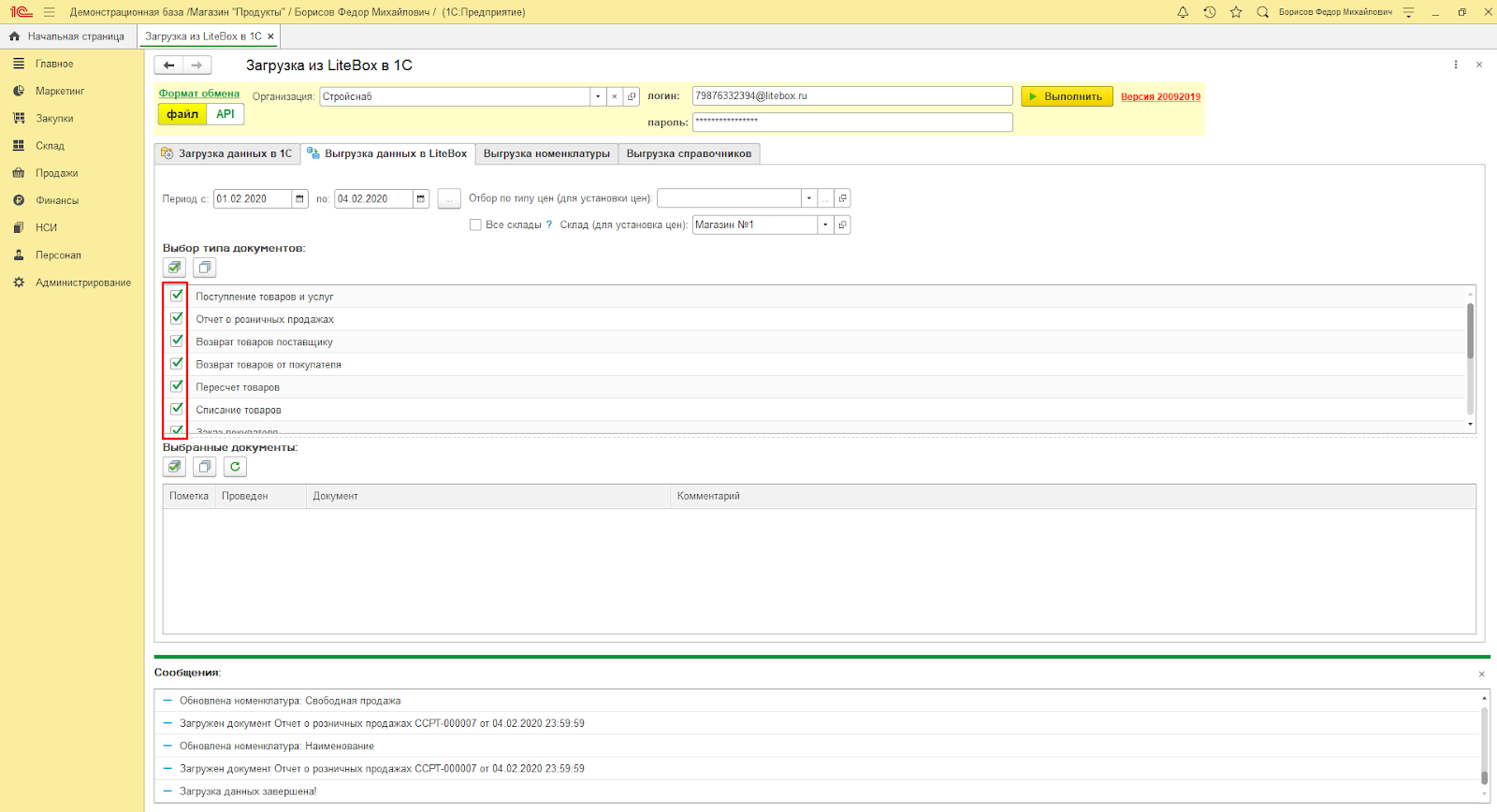This screenshot has height=812, width=1497.
Task: Click the Выполнить button
Action: [1067, 96]
